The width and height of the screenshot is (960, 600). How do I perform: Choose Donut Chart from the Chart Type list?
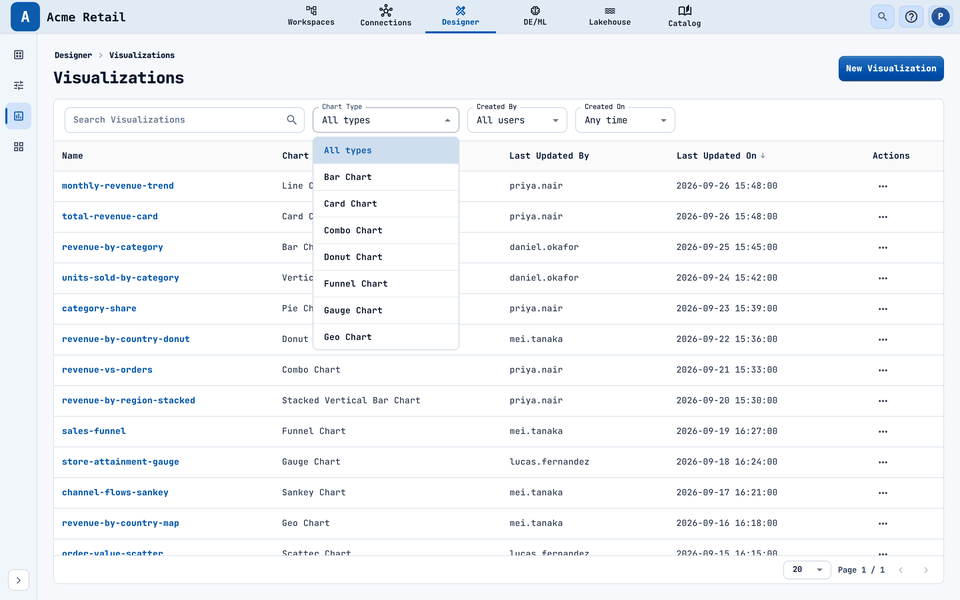[386, 257]
